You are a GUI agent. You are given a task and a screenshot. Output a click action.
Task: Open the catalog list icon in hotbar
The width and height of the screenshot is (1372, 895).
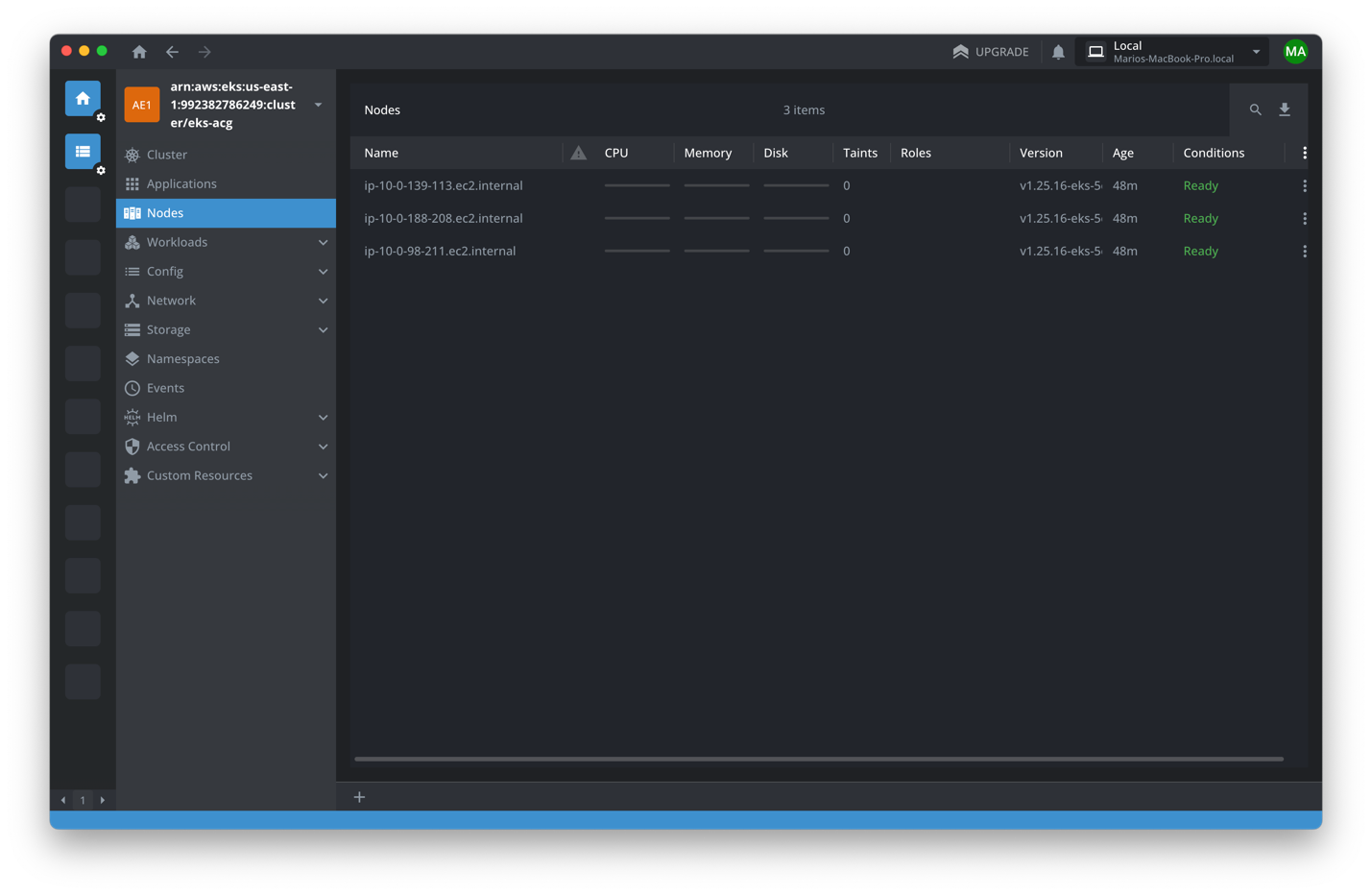83,152
